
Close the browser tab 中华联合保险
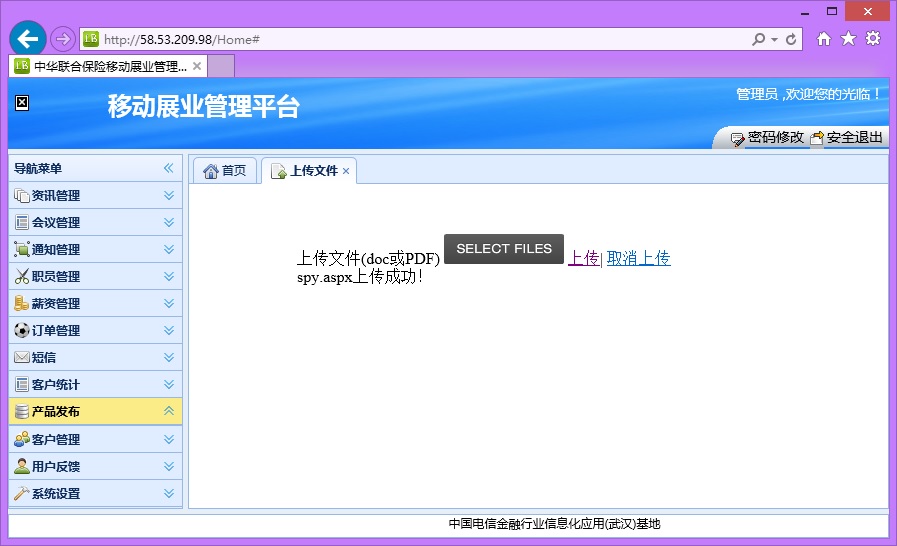[x=197, y=66]
